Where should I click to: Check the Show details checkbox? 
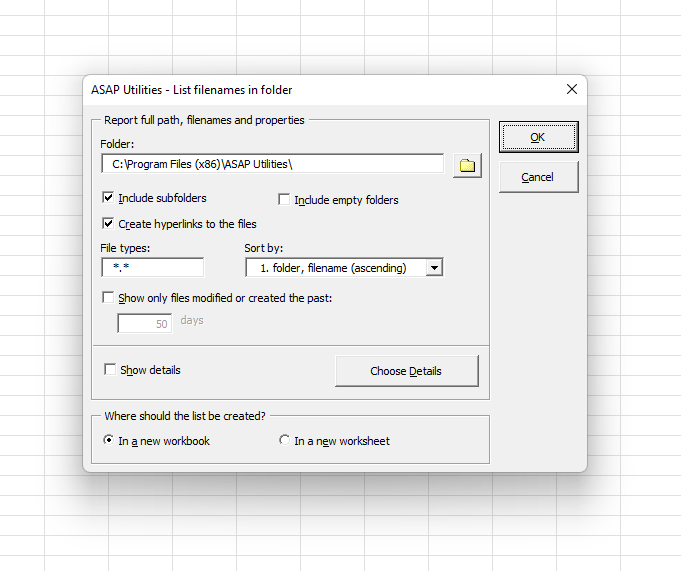coord(110,370)
